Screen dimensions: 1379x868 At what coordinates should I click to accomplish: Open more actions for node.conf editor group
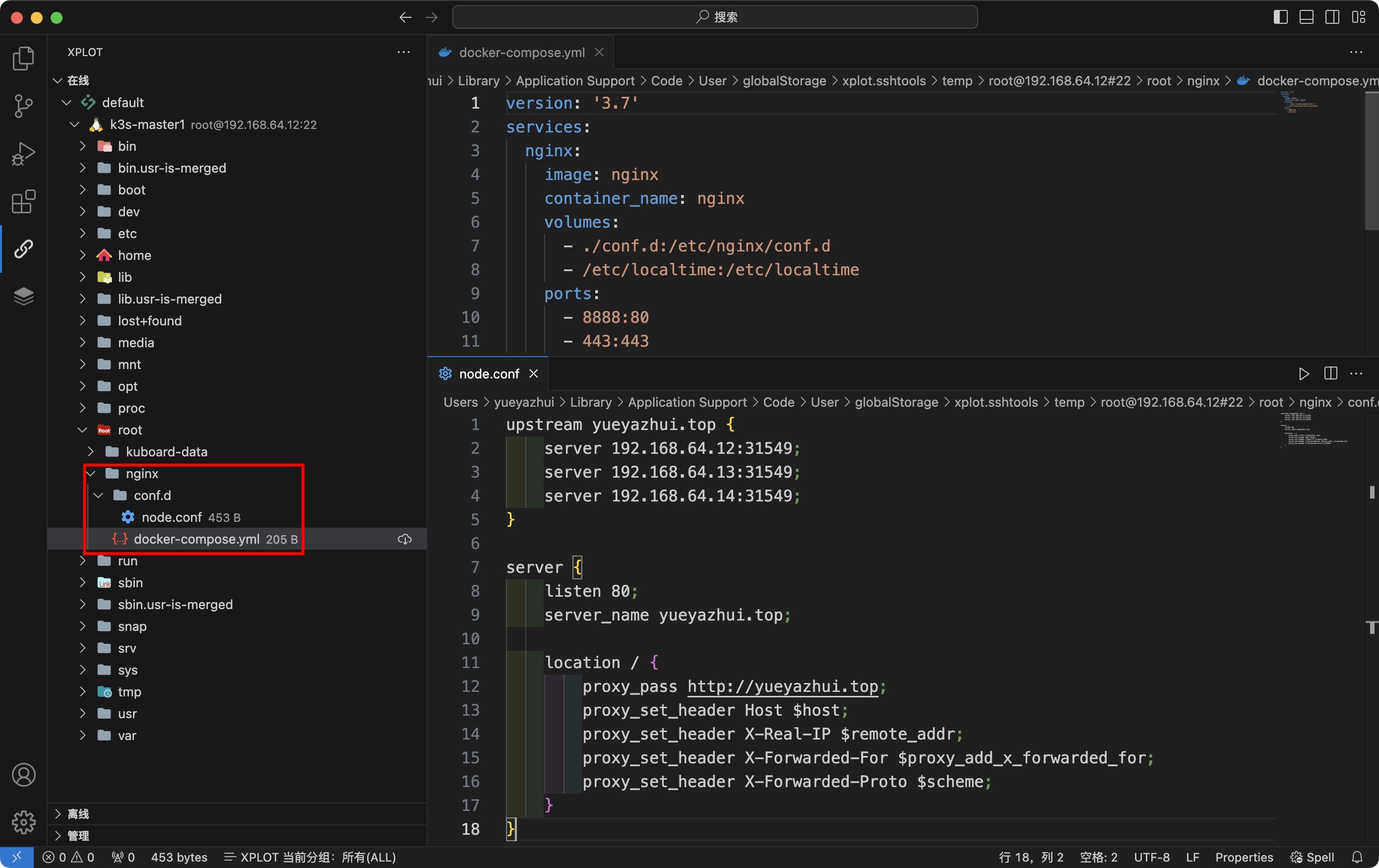[1356, 374]
